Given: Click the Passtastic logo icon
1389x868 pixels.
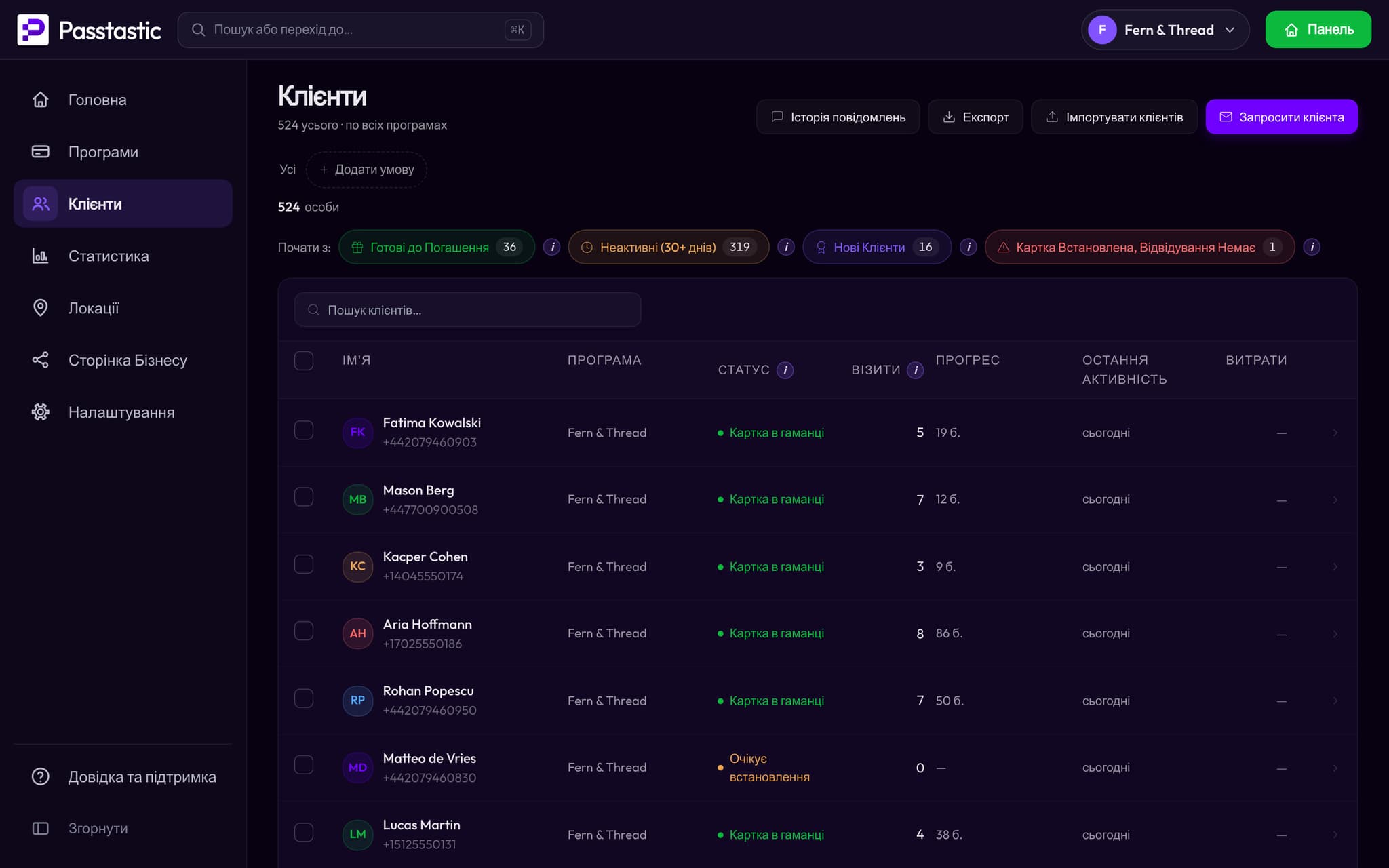Looking at the screenshot, I should 33,30.
